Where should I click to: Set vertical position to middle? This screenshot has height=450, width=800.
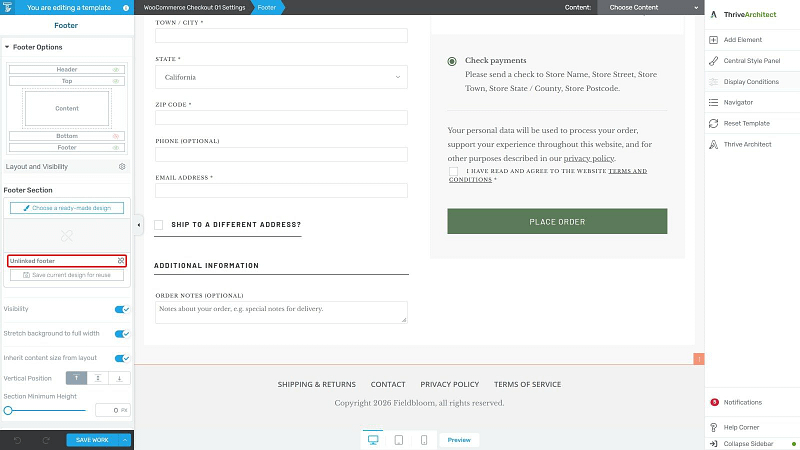[98, 378]
